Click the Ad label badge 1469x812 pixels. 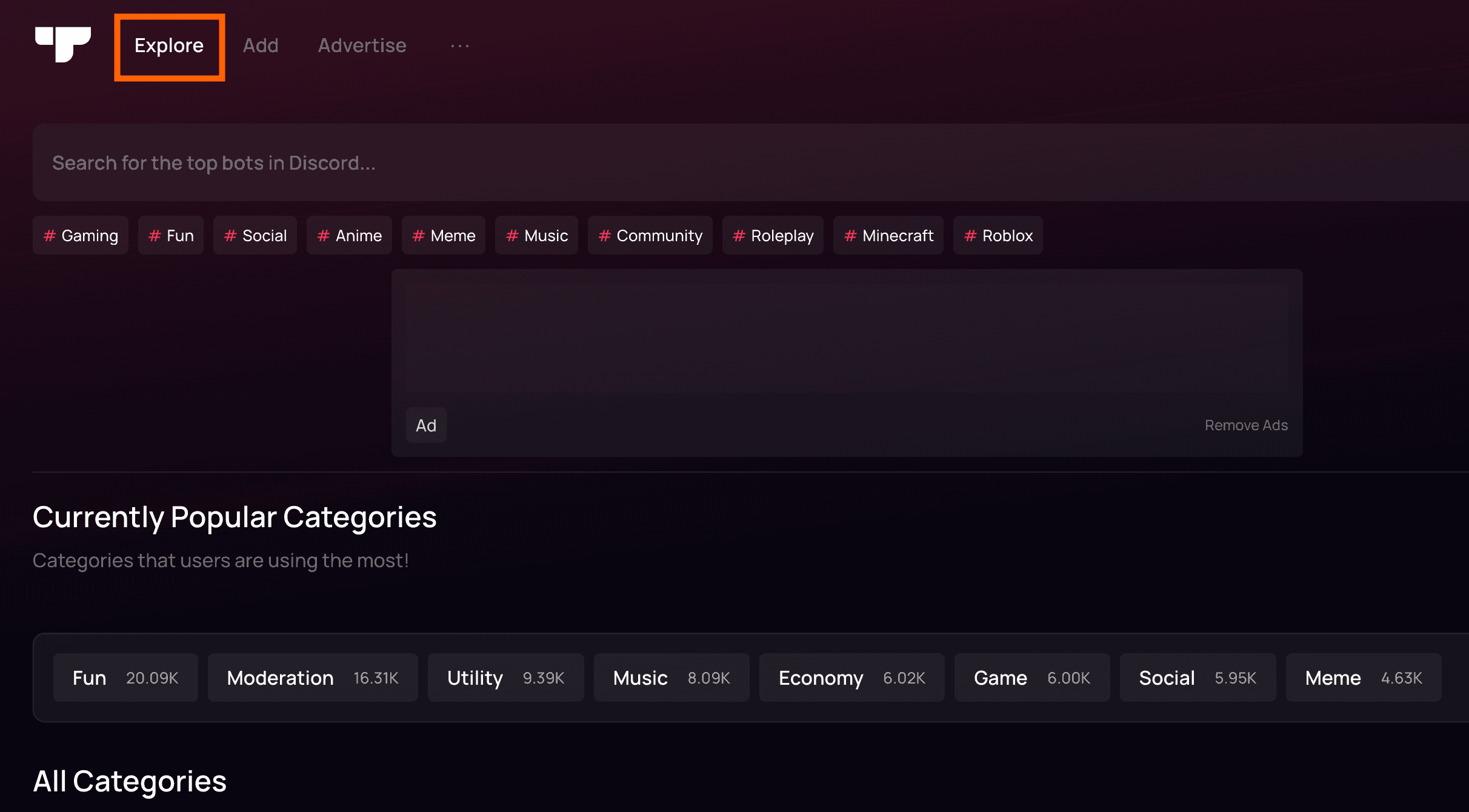tap(426, 425)
